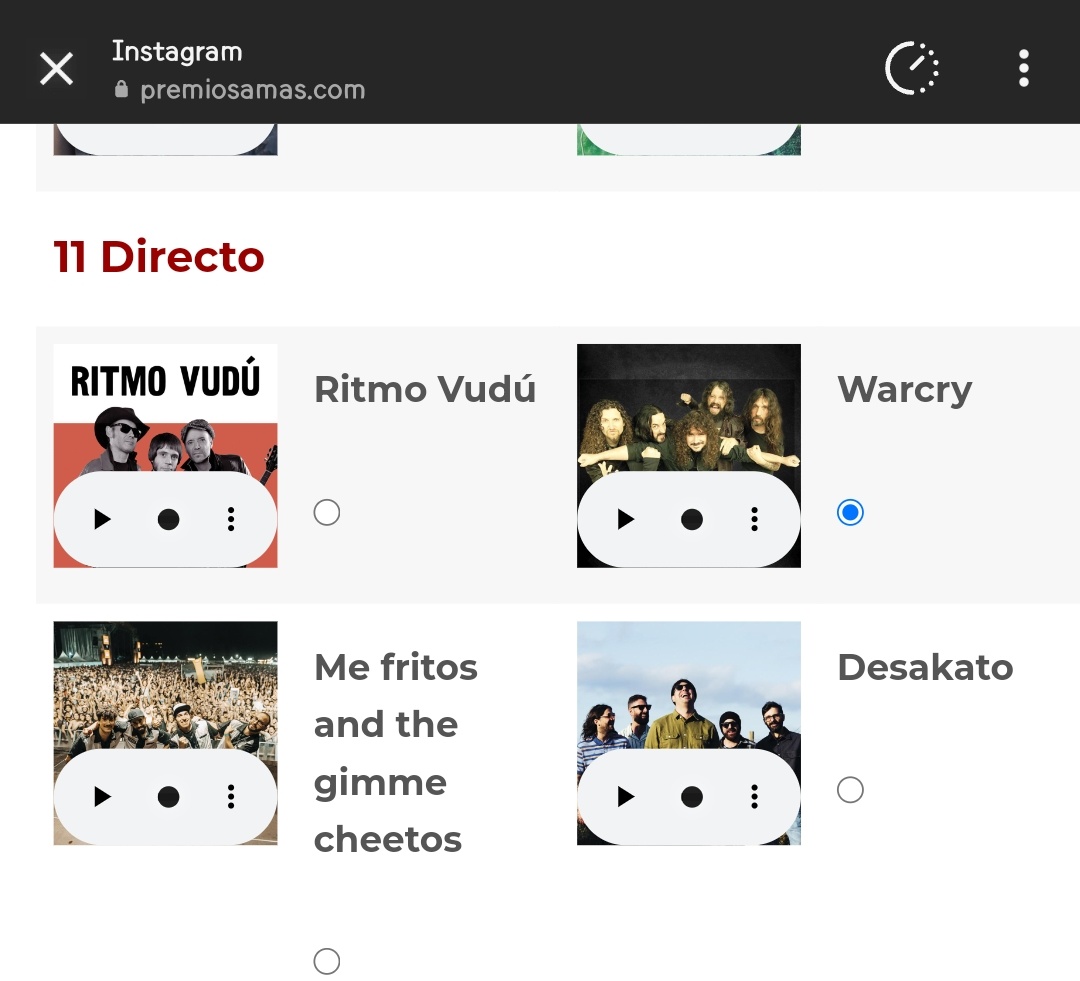Tap the padlock icon beside the URL
Viewport: 1080px width, 981px height.
coord(121,90)
